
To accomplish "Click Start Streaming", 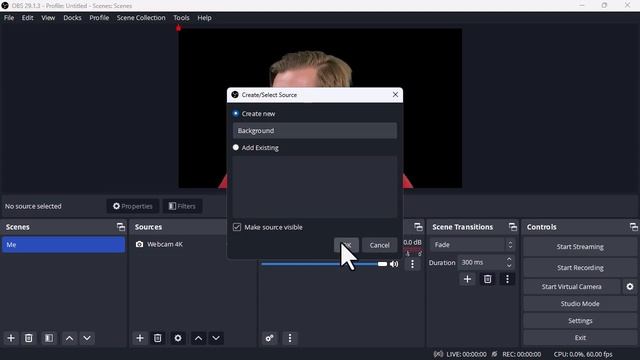I will (x=580, y=247).
